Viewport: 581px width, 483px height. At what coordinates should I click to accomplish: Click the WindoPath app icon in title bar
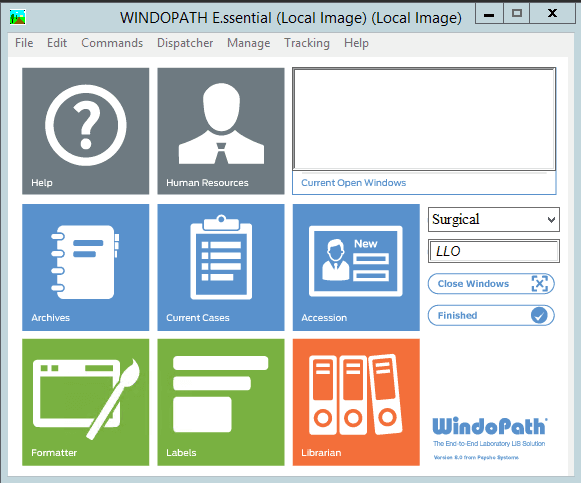pos(18,17)
